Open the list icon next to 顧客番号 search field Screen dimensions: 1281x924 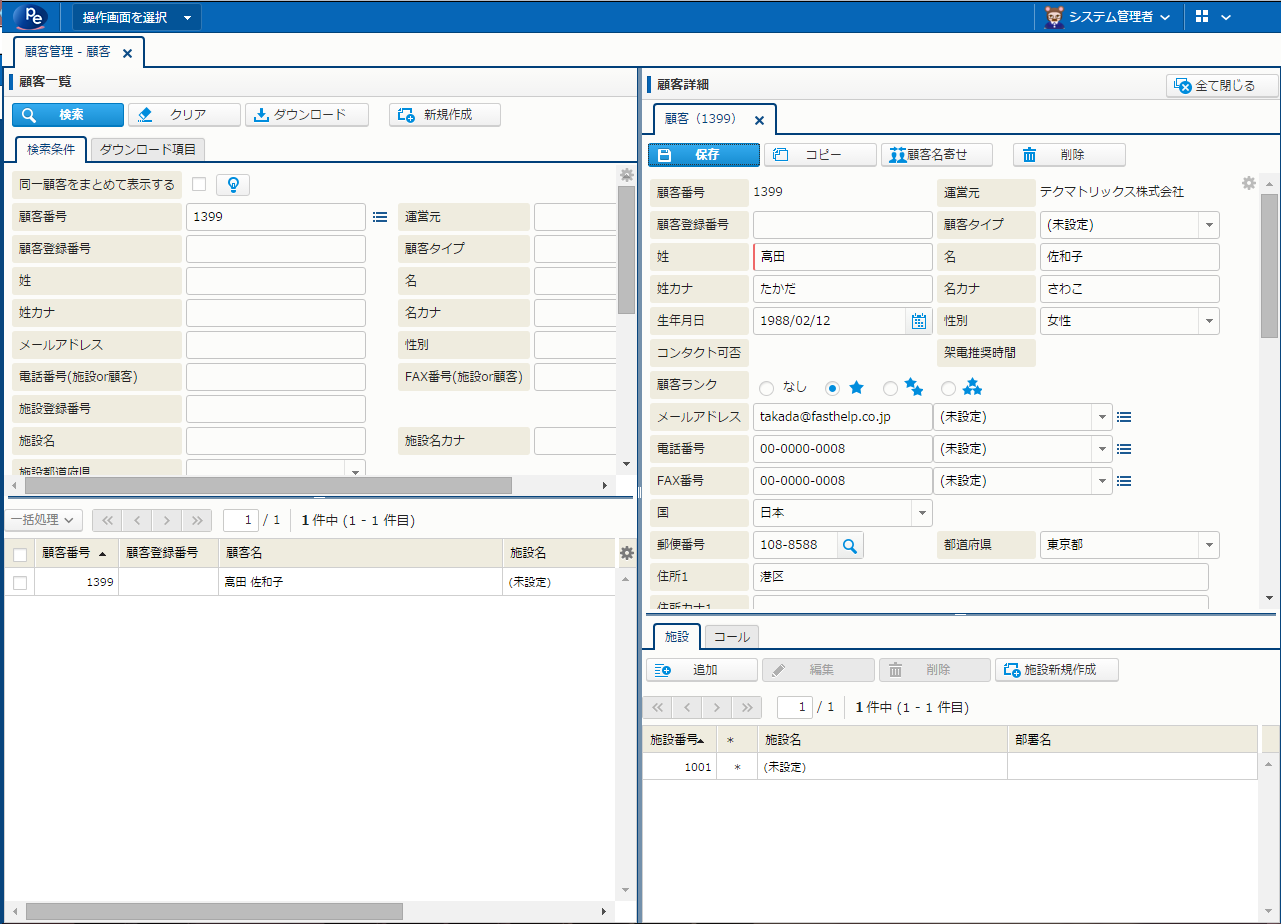pos(380,216)
